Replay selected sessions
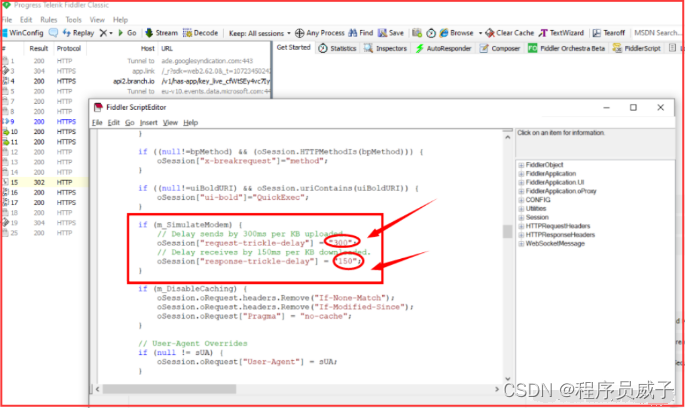The height and width of the screenshot is (409, 689). (79, 33)
